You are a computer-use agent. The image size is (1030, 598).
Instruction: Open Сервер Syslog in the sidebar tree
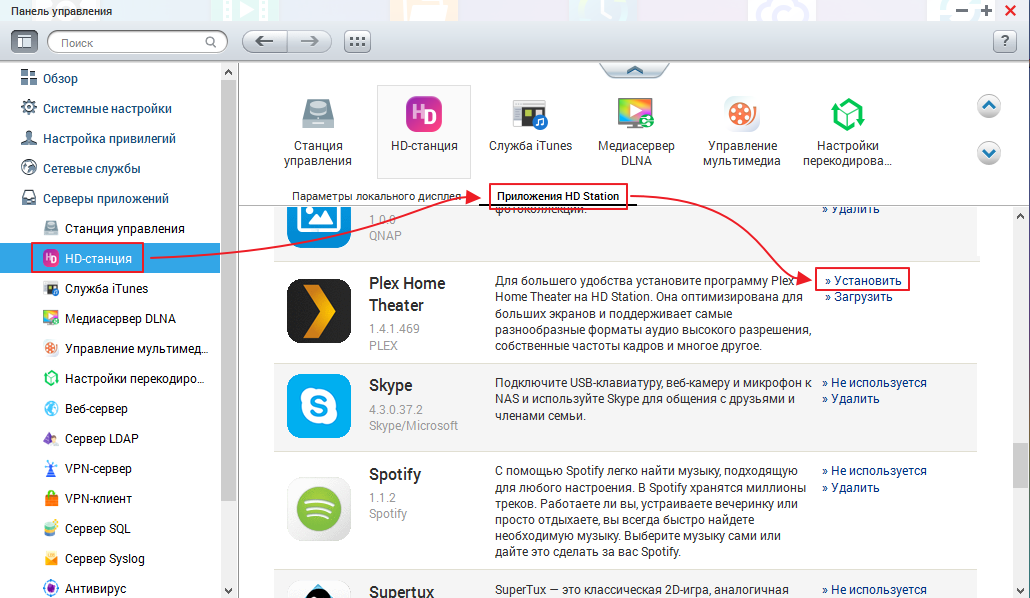click(x=104, y=559)
